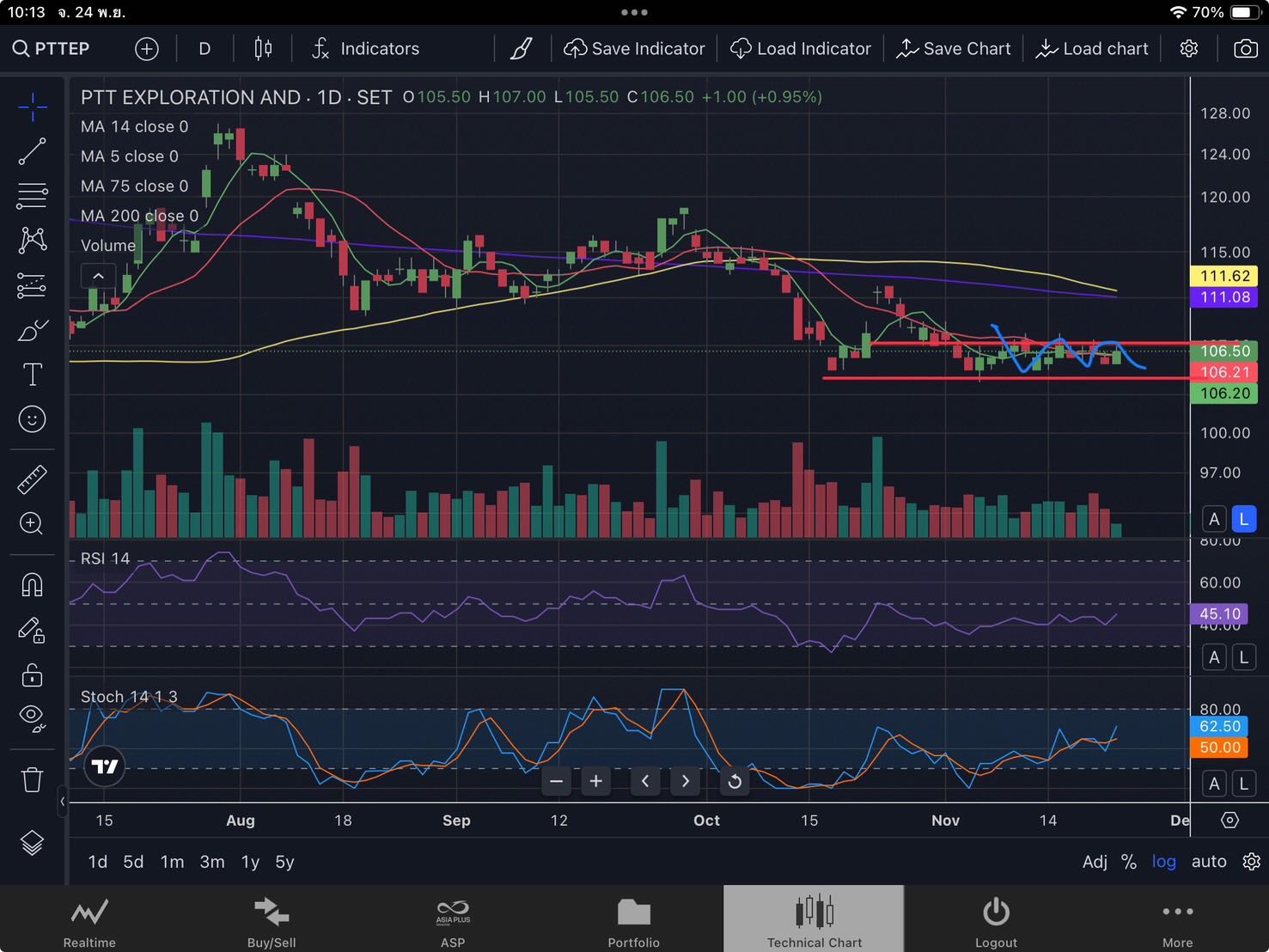Open the More menu tab
Viewport: 1269px width, 952px height.
(1178, 920)
